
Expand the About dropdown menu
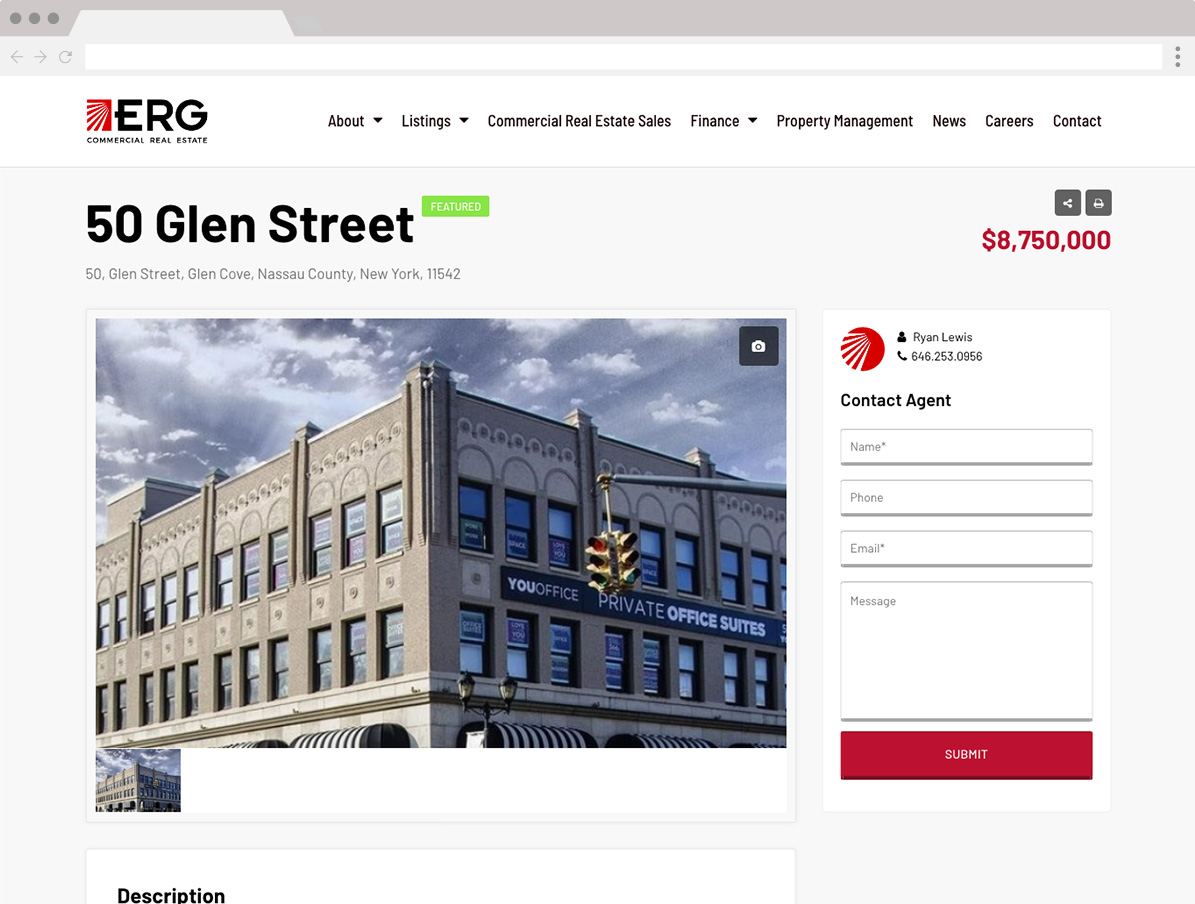pos(355,121)
